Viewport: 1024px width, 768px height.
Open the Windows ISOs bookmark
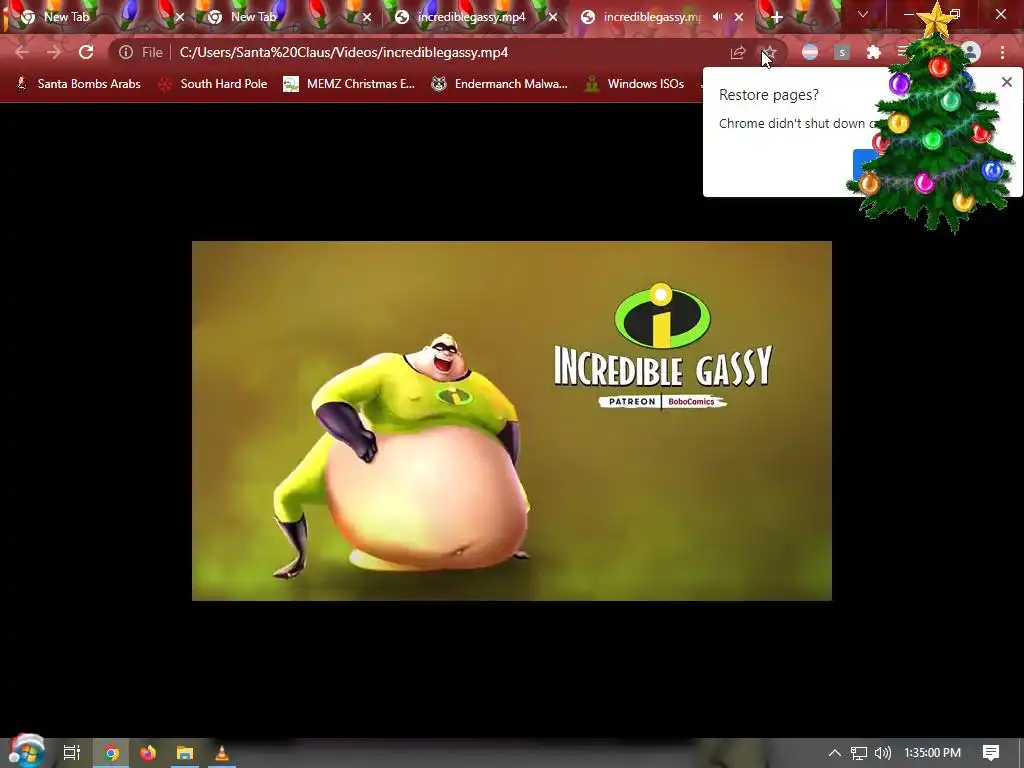point(634,84)
